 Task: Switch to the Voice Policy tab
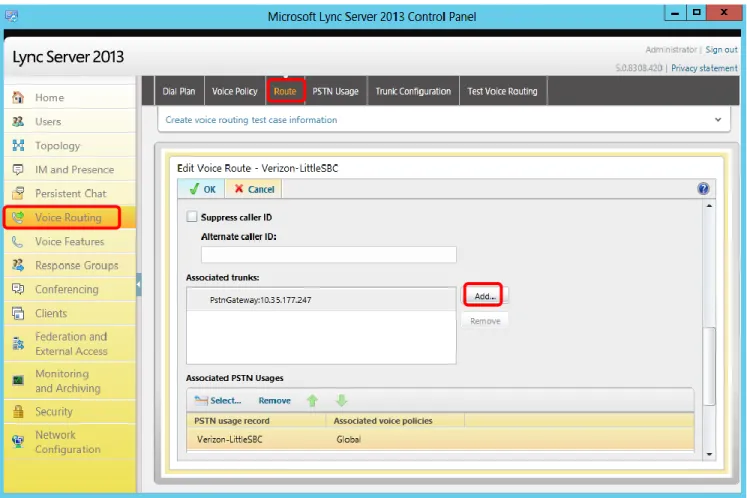(235, 91)
